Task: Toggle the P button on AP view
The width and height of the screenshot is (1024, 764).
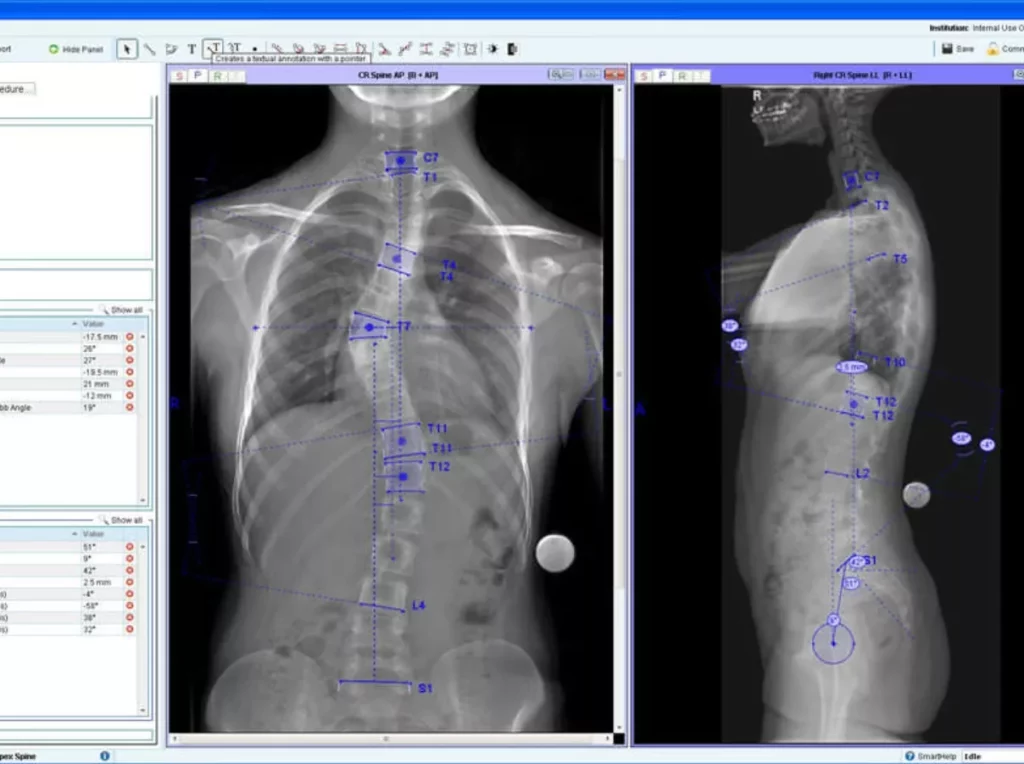Action: pos(197,75)
